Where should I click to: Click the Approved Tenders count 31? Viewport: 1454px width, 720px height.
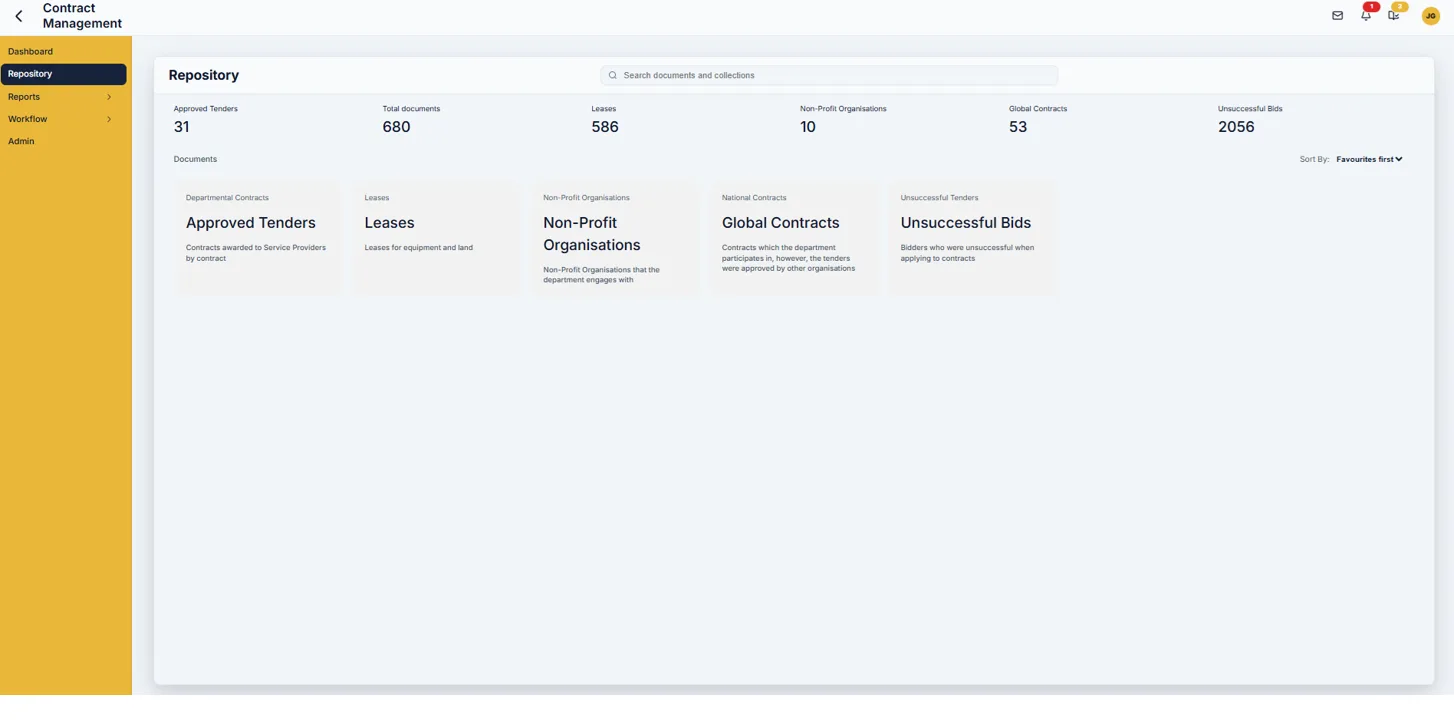(181, 127)
